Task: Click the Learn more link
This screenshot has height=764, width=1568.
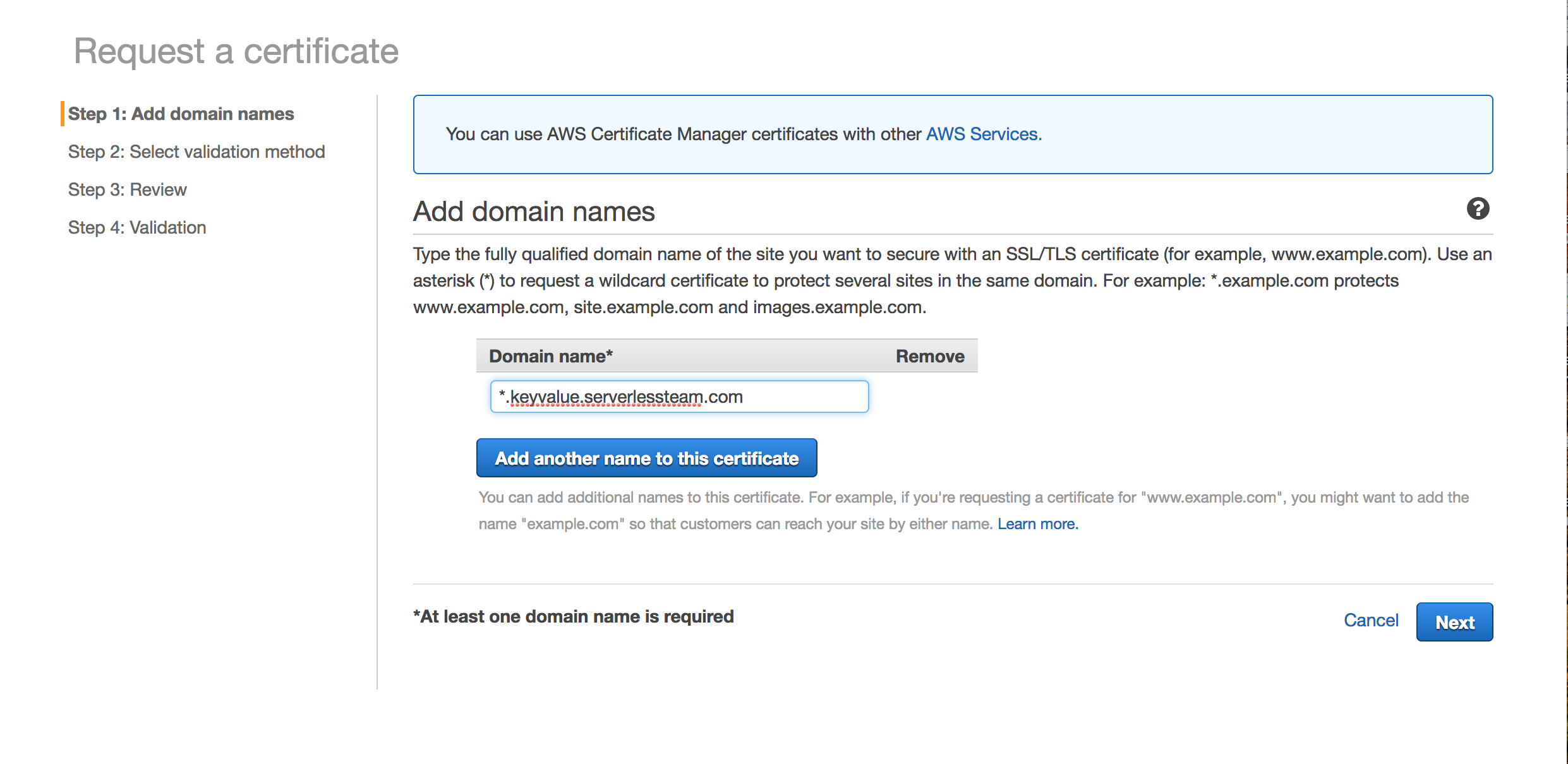Action: point(1038,523)
